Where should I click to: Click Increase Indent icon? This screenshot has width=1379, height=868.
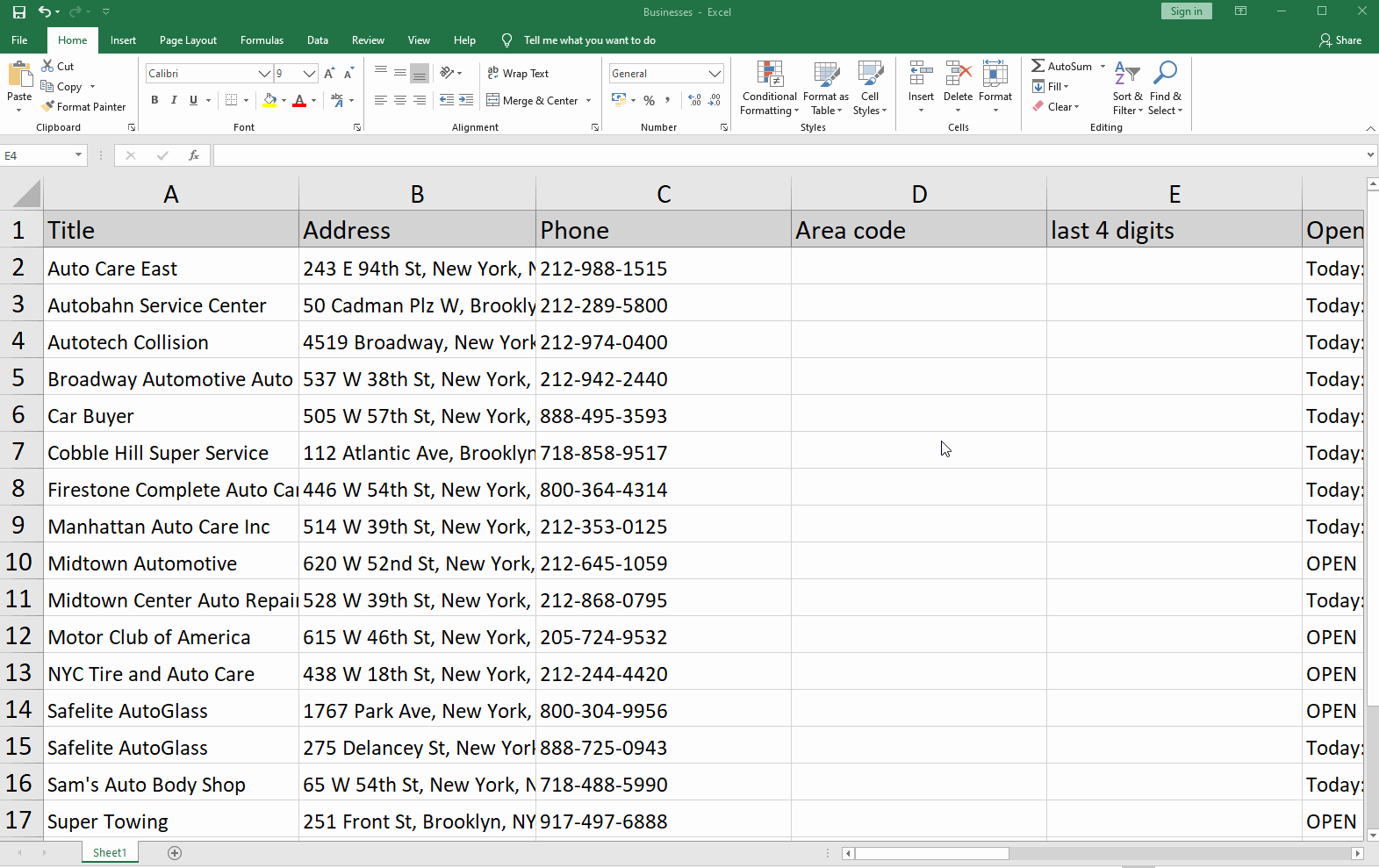click(466, 101)
